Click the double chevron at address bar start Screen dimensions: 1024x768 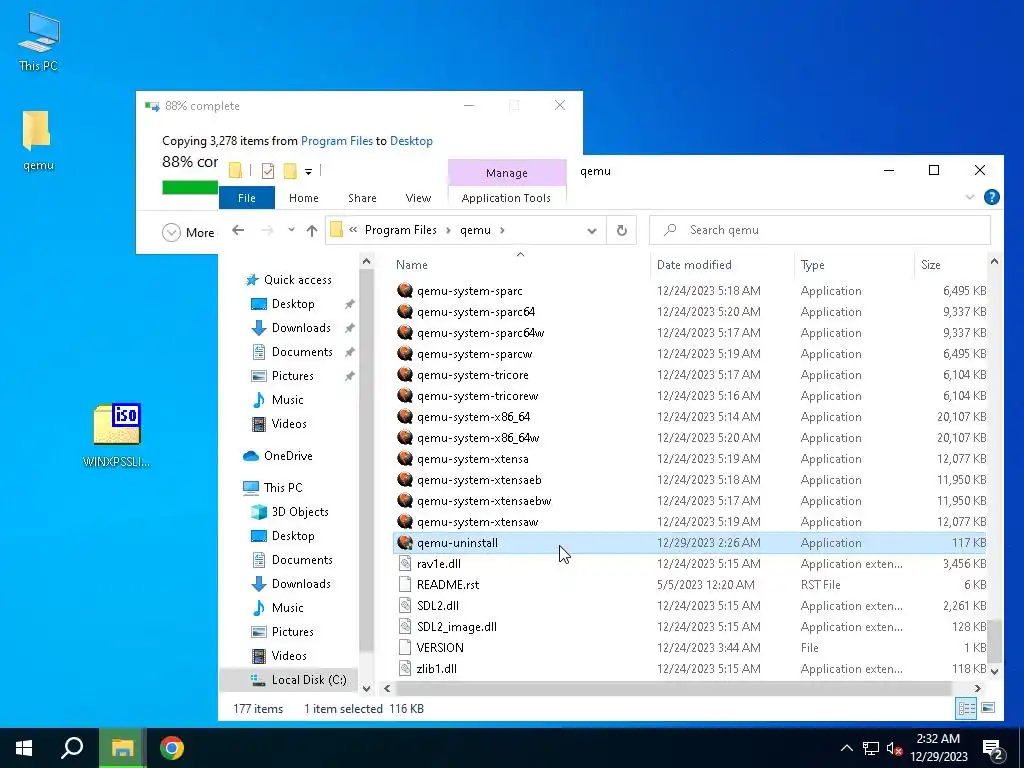(x=353, y=230)
